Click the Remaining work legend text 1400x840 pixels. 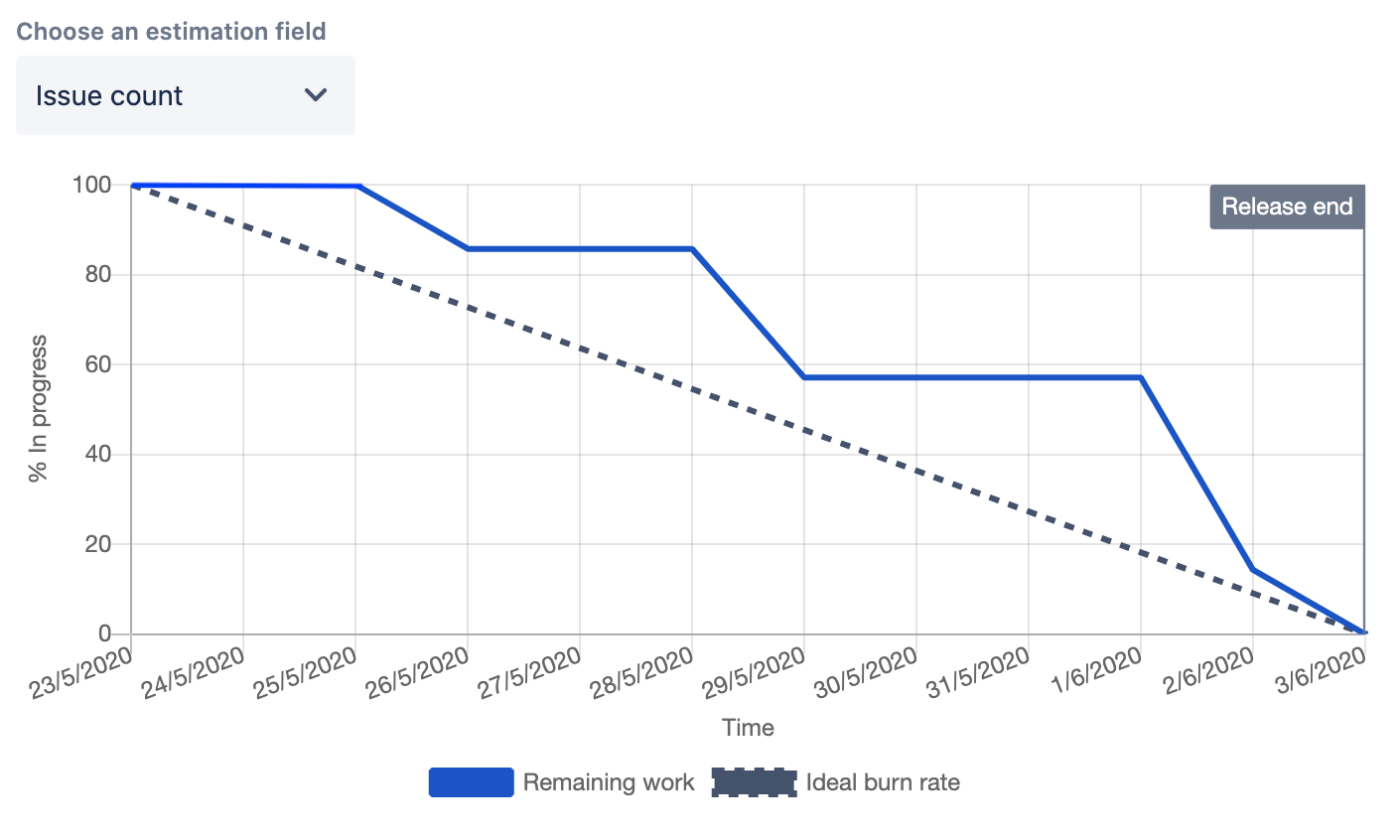point(609,782)
